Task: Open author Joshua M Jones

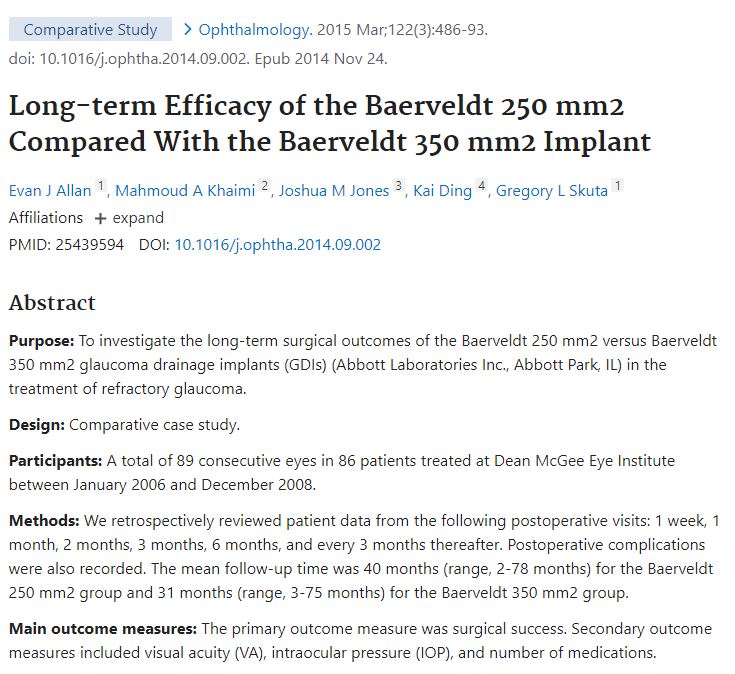Action: point(334,191)
